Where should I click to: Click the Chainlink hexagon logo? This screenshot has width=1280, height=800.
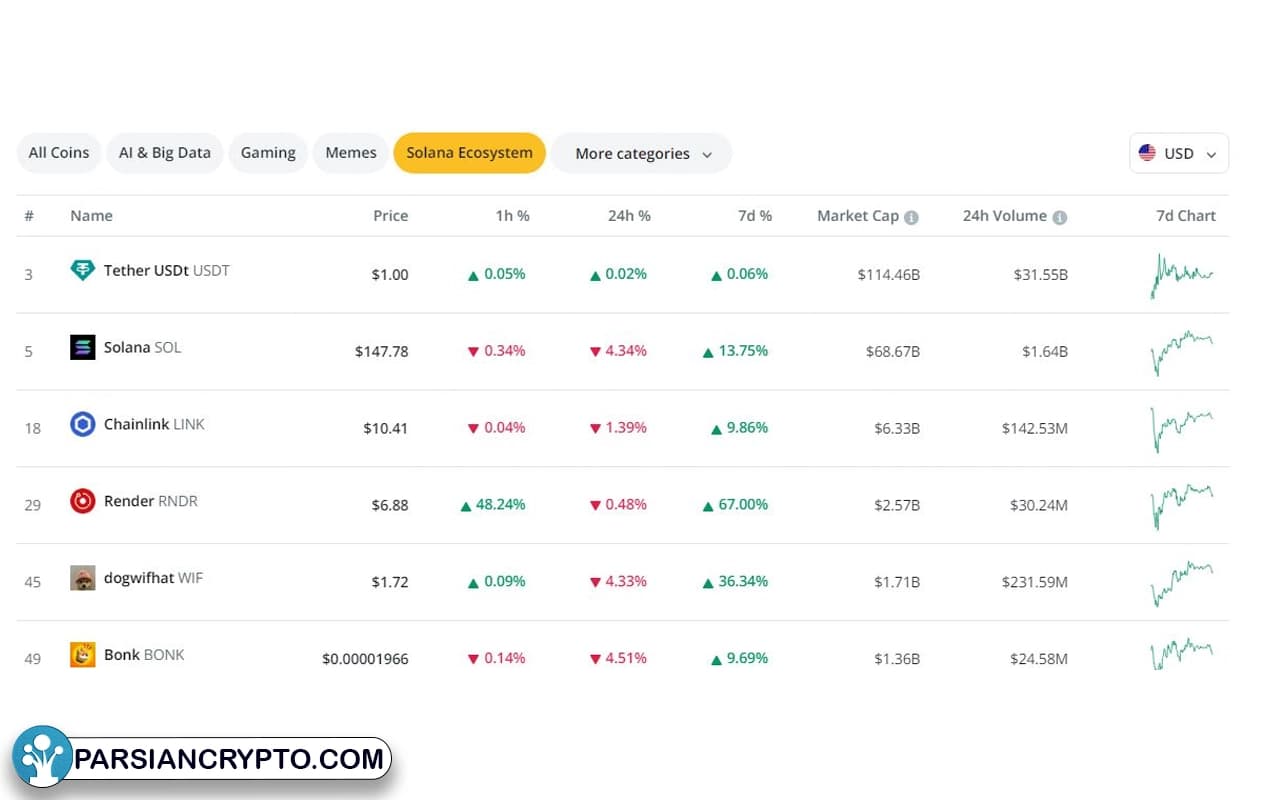(x=82, y=424)
